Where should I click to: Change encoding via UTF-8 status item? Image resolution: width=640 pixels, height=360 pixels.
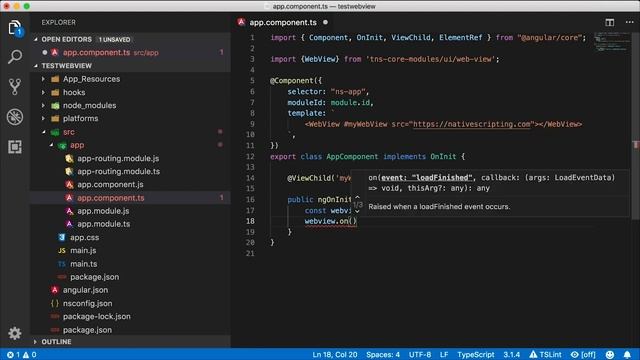click(x=420, y=355)
